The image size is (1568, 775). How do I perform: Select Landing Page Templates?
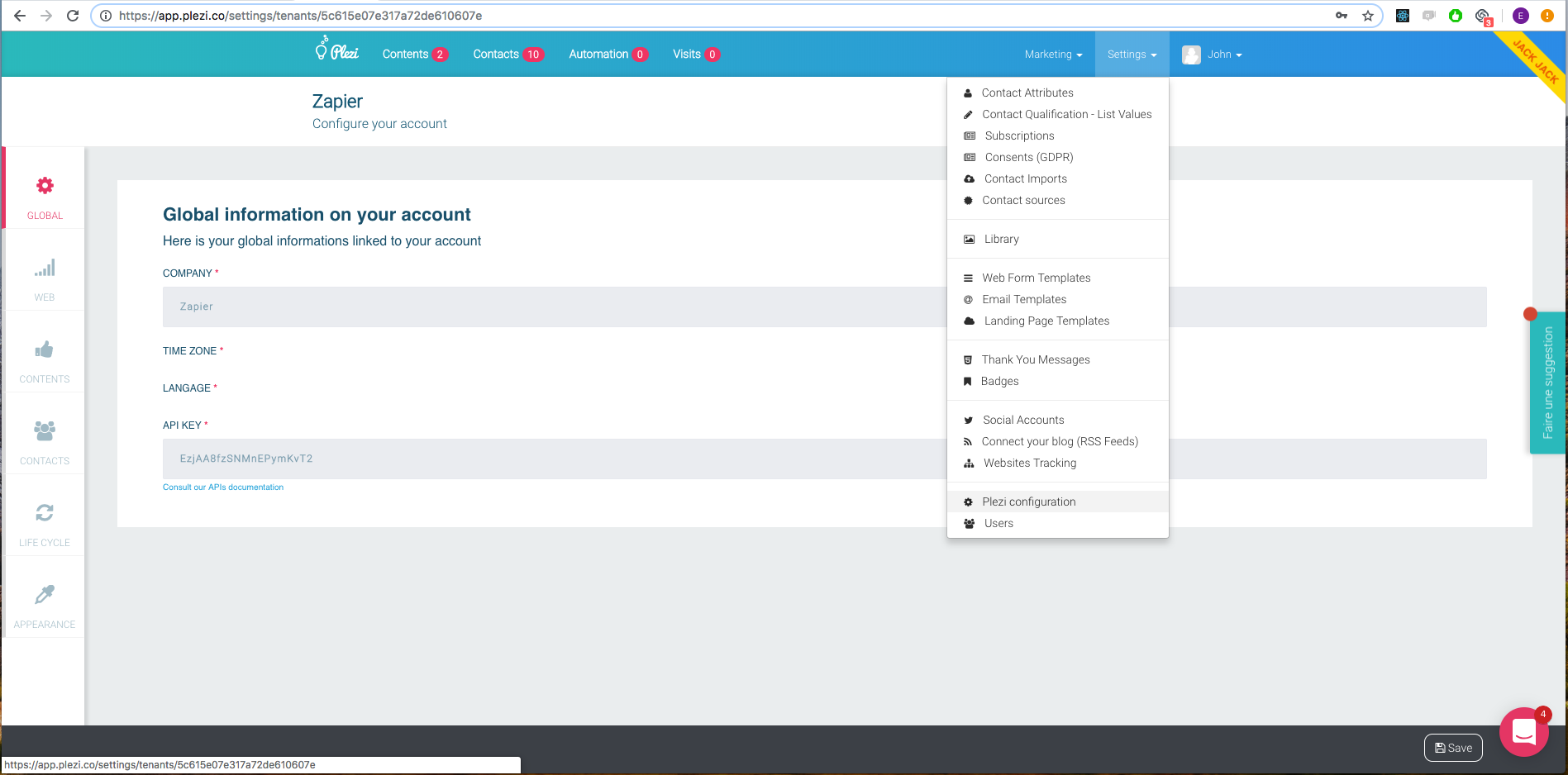click(1058, 321)
